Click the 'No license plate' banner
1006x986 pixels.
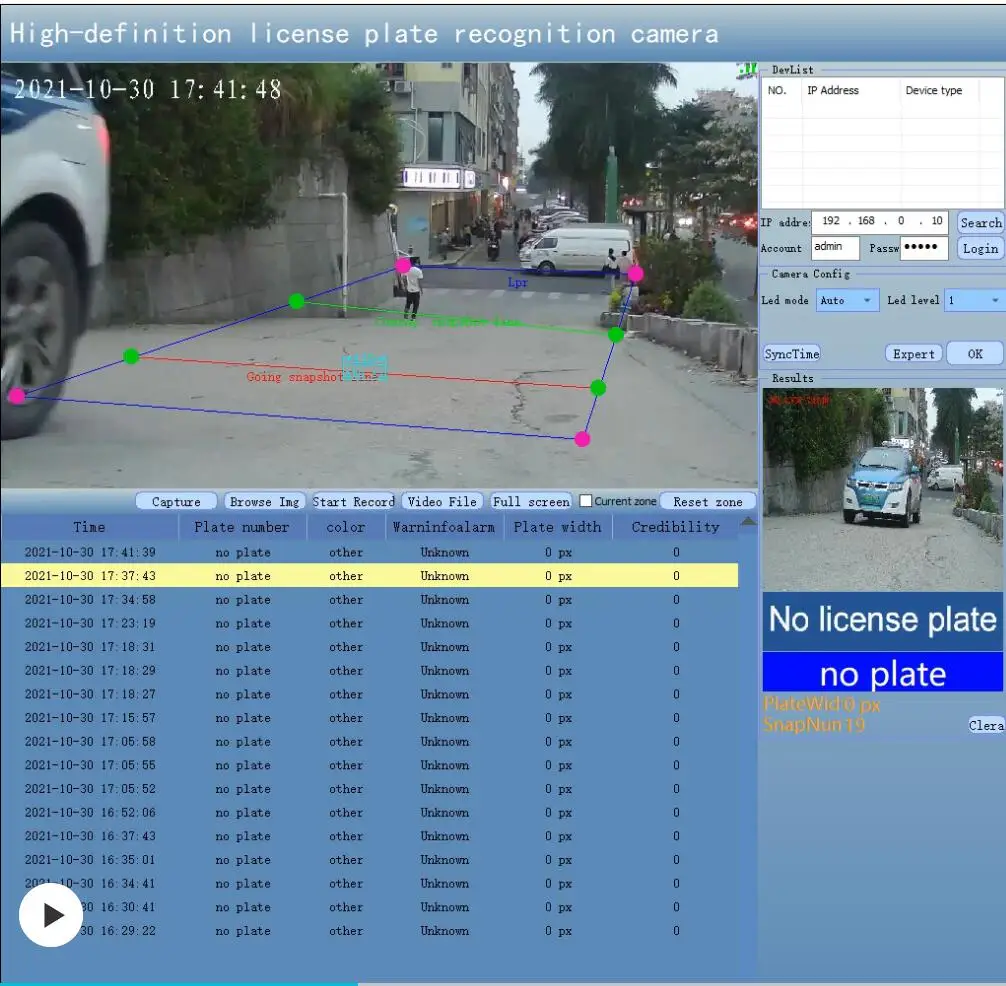tap(882, 620)
